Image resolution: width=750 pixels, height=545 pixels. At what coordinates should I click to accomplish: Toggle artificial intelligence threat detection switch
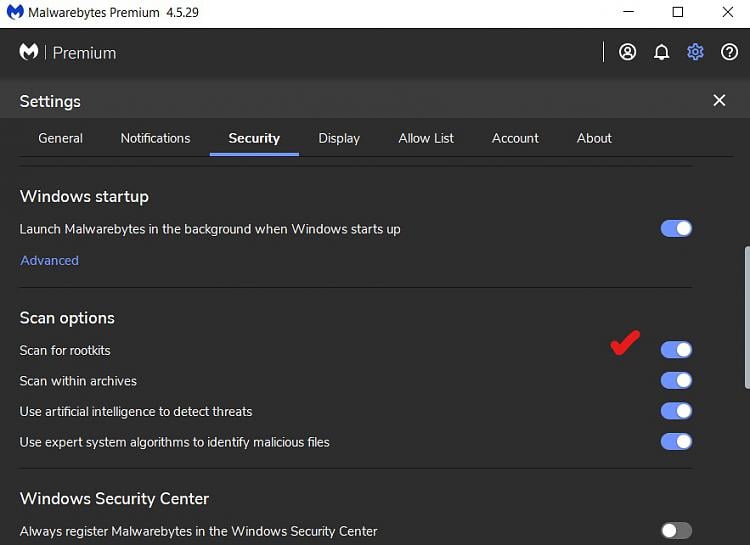tap(676, 411)
